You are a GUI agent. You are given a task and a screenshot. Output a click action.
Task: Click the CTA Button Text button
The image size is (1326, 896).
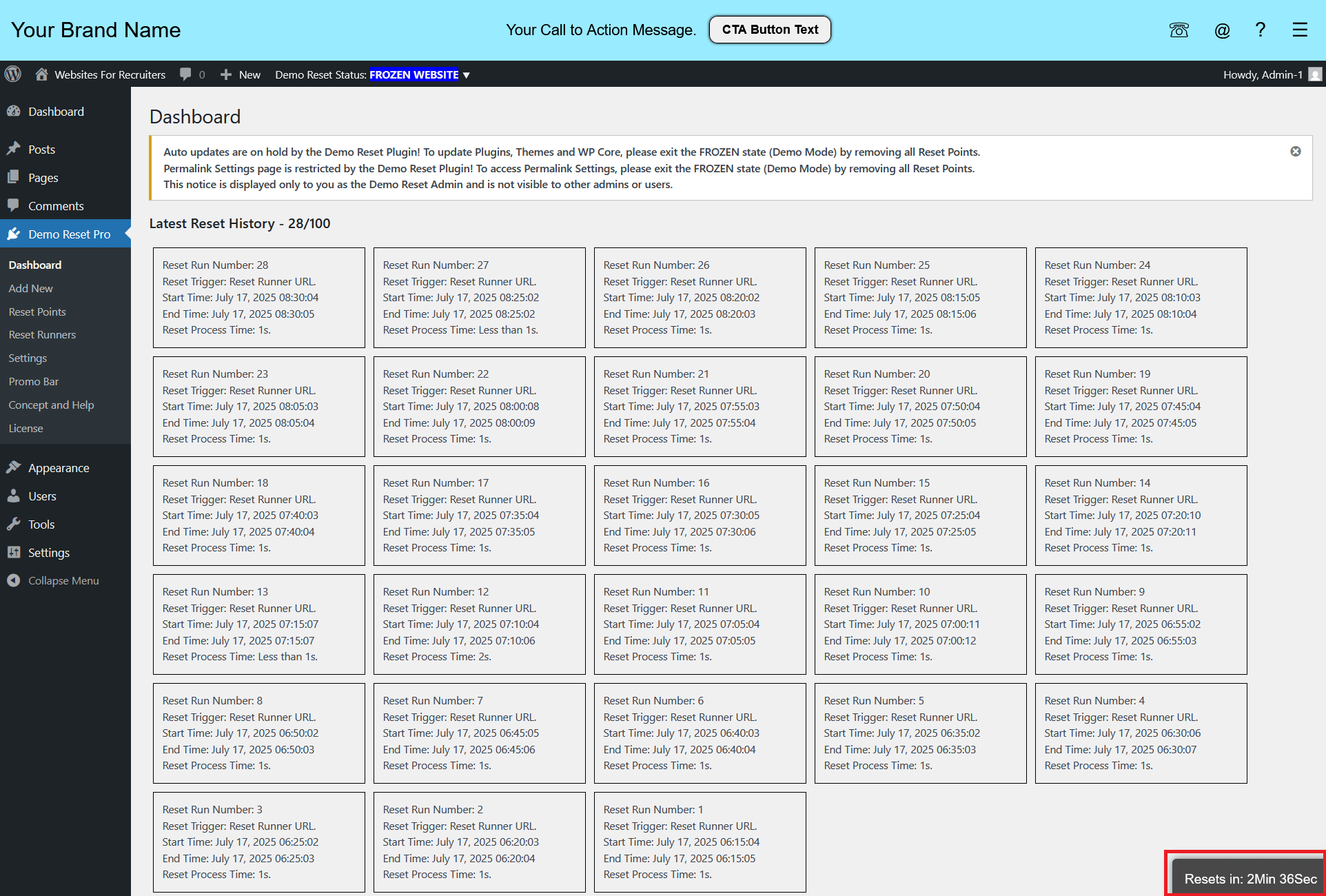770,30
